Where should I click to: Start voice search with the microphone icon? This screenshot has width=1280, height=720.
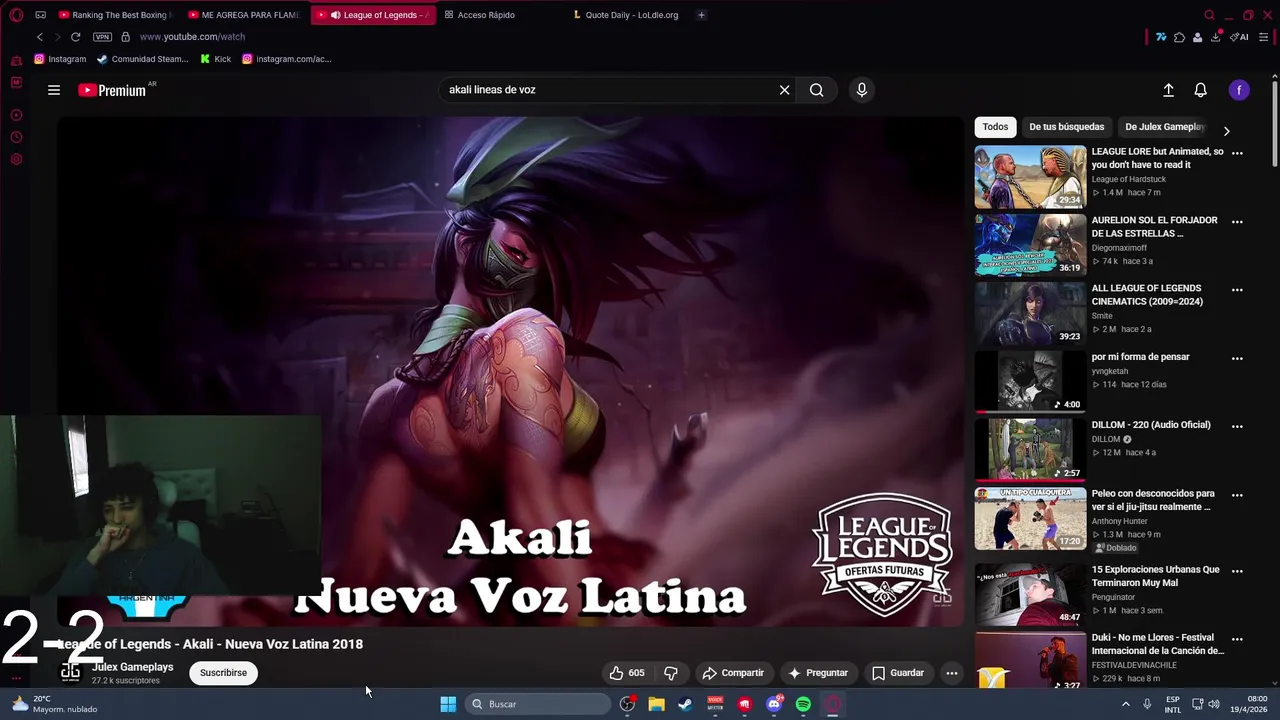coord(862,90)
